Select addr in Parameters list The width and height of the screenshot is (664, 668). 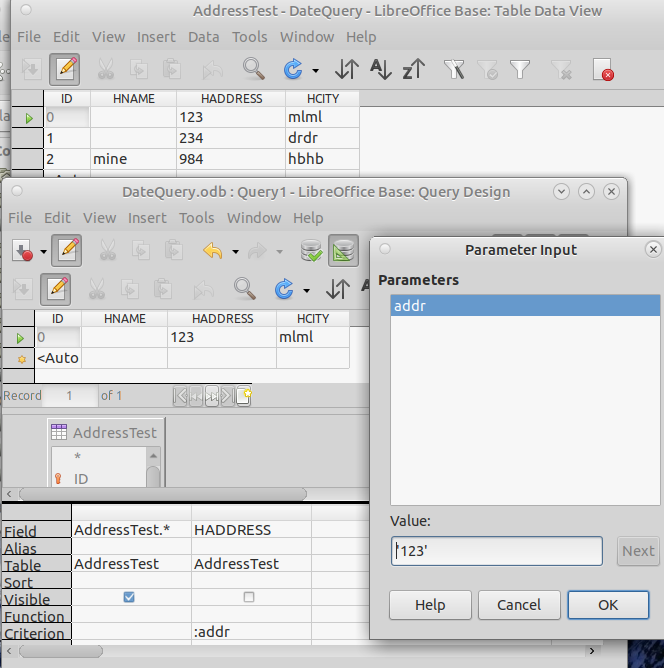pos(525,306)
